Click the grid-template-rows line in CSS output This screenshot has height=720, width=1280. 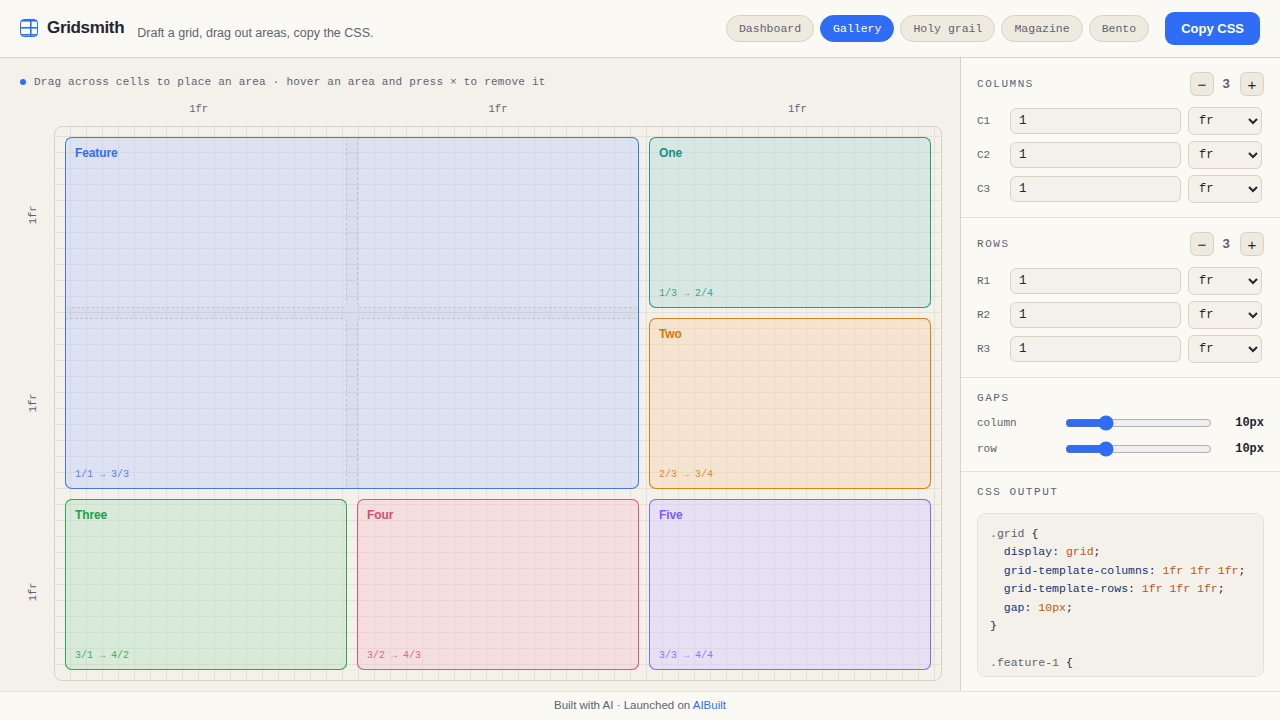tap(1114, 589)
